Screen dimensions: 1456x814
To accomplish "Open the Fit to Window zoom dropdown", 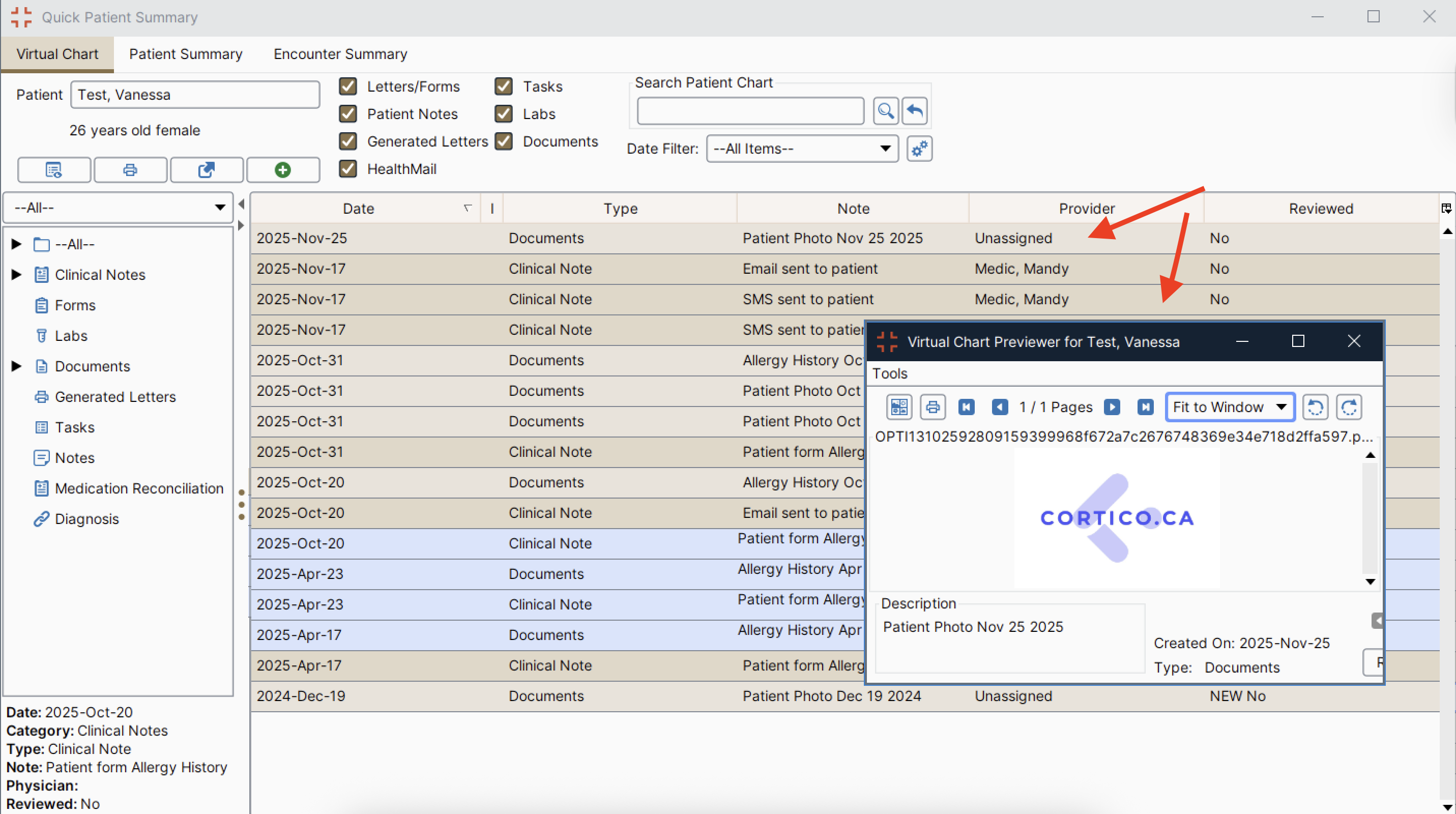I will point(1230,406).
